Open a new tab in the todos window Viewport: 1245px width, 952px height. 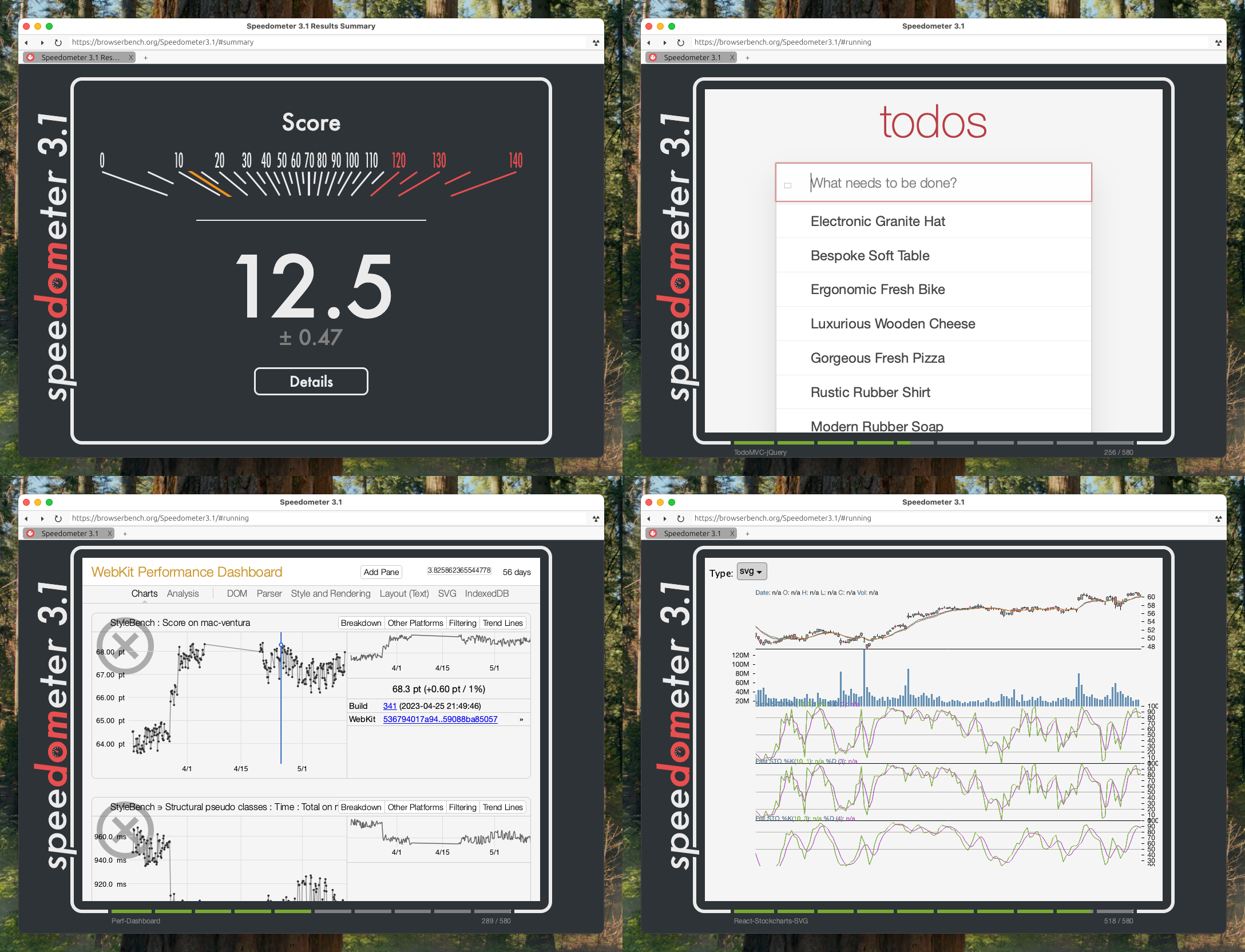(747, 57)
